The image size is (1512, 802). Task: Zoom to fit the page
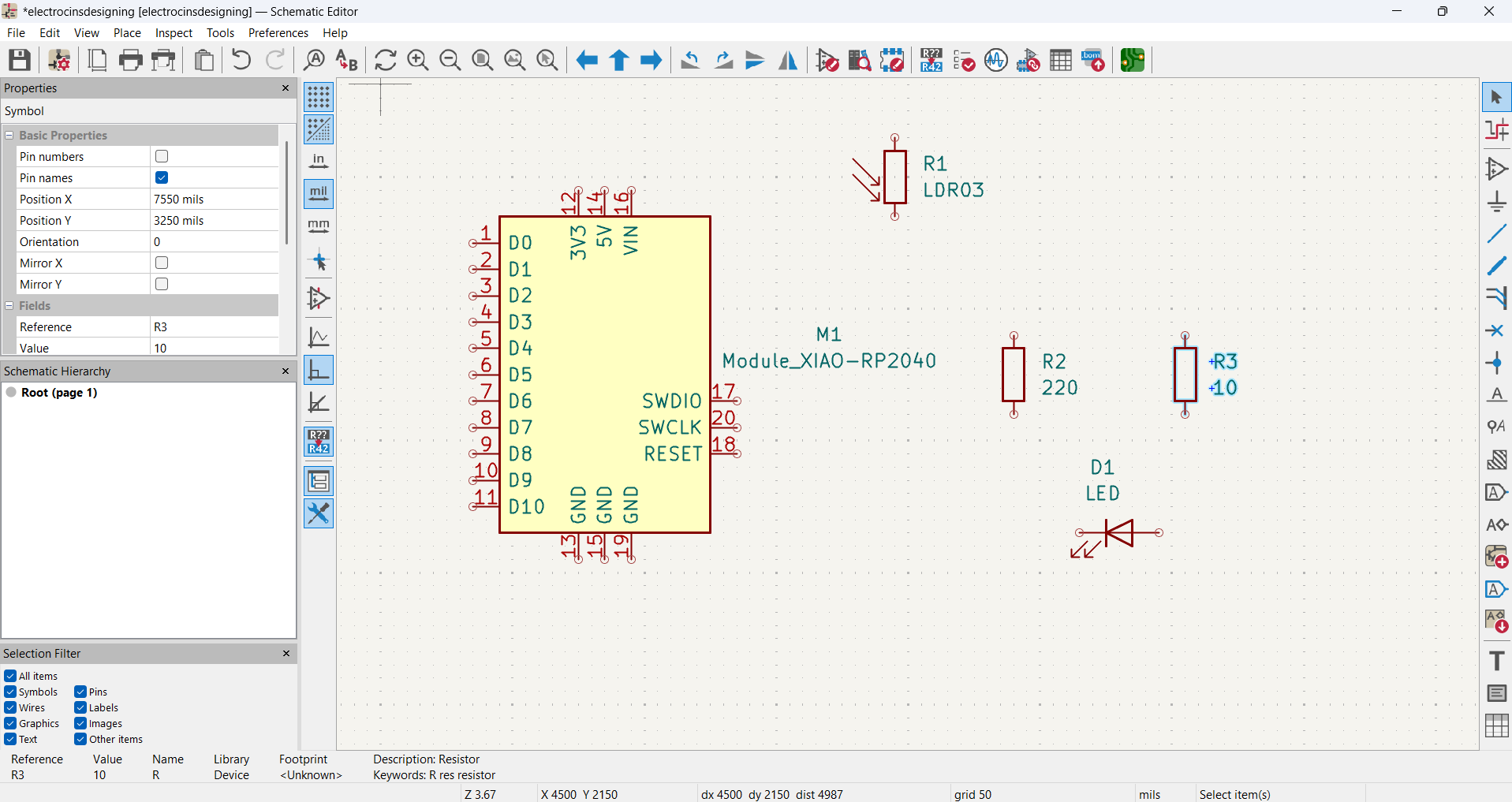pyautogui.click(x=483, y=60)
